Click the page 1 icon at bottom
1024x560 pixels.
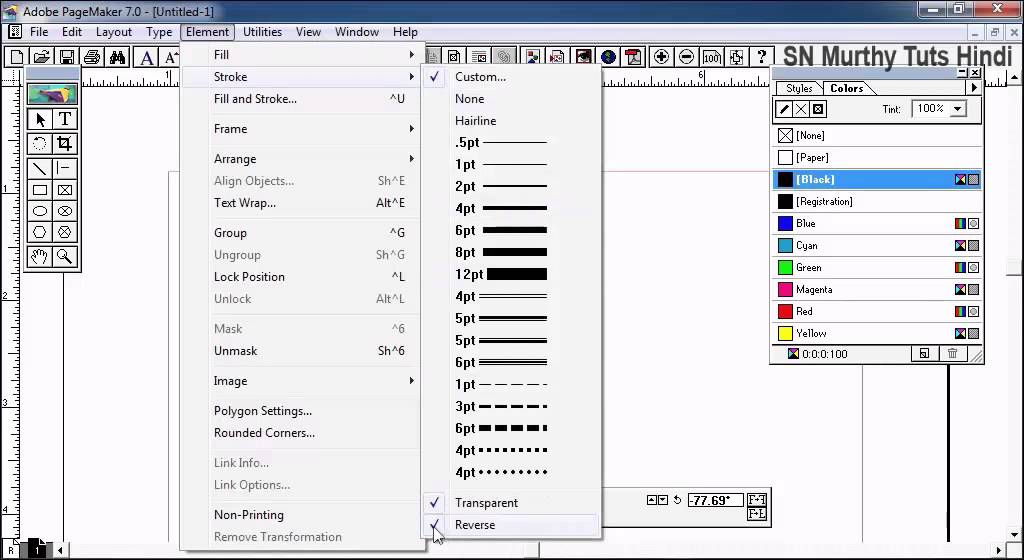tap(37, 549)
